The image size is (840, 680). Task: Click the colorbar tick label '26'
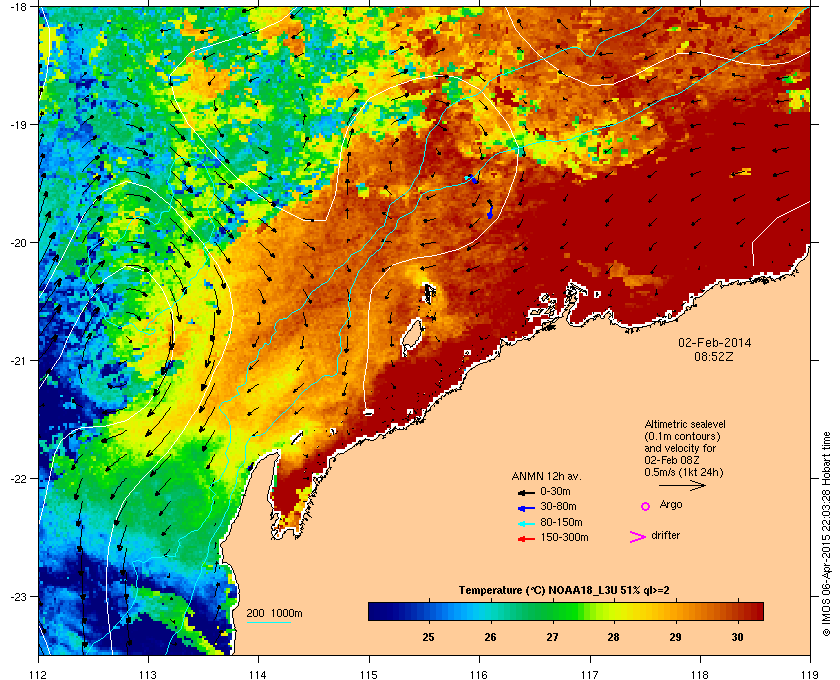490,637
